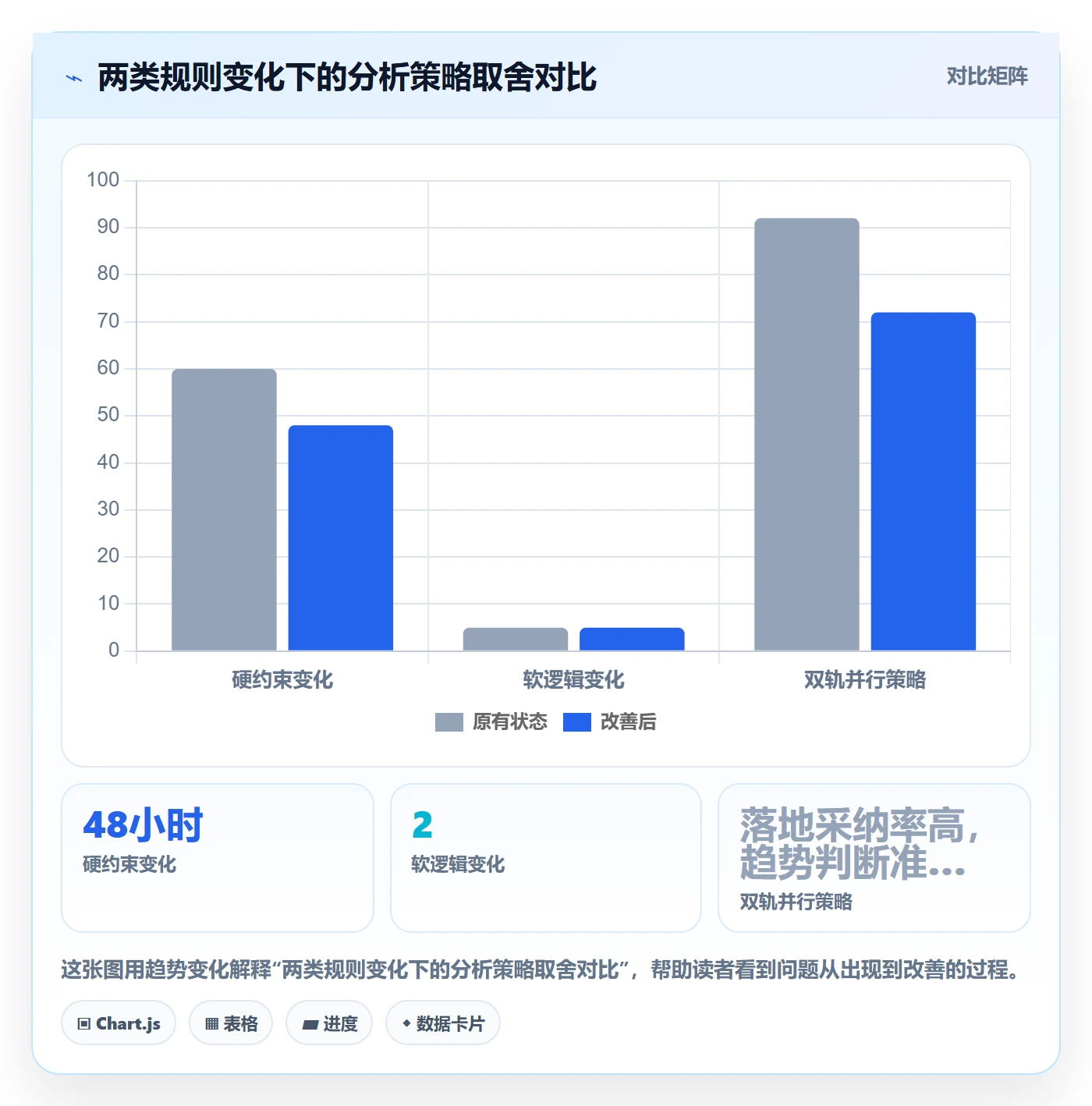The height and width of the screenshot is (1106, 1092).
Task: Click the 48小时 value in the first card
Action: click(x=143, y=825)
